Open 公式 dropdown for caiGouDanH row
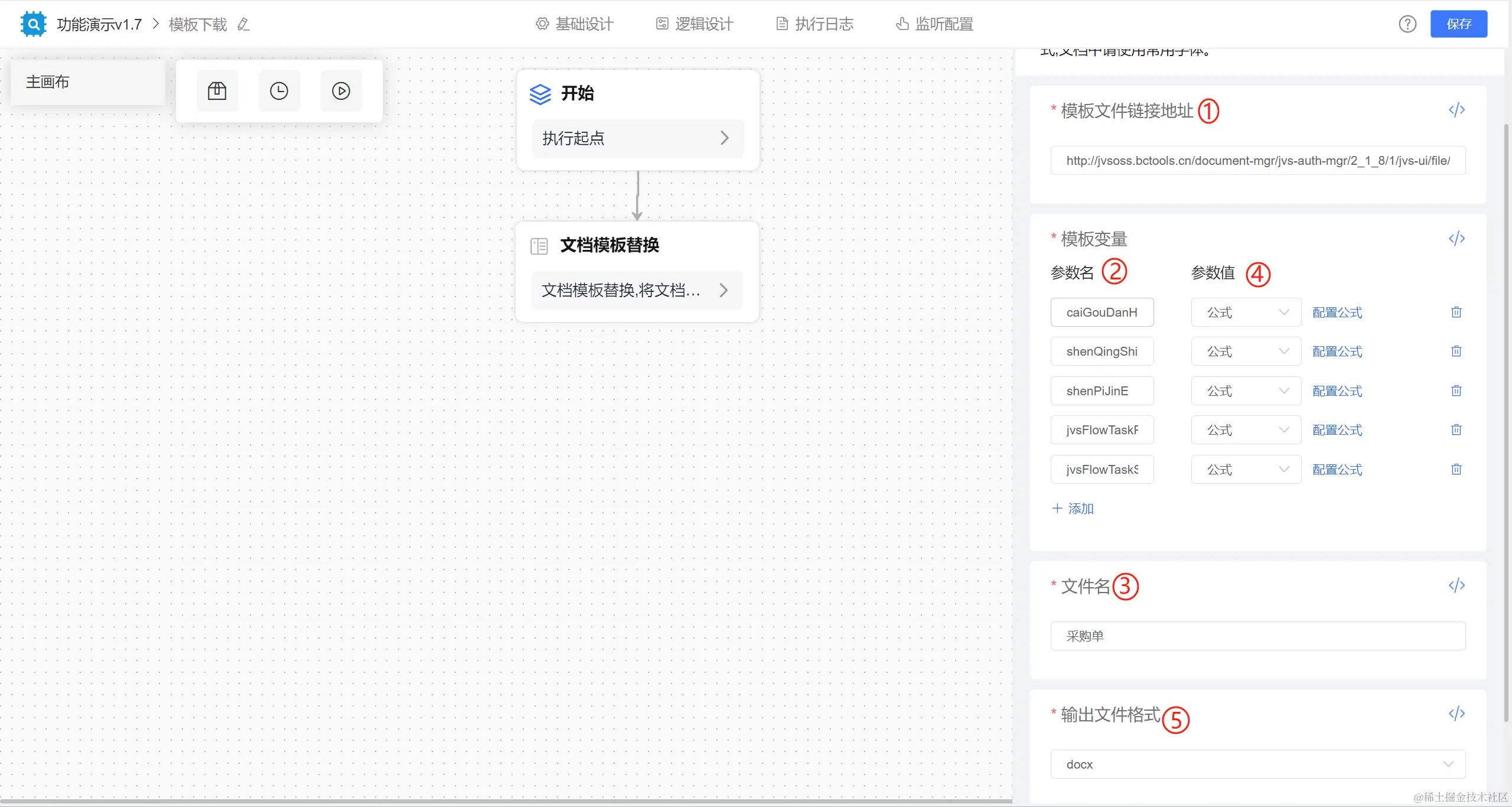The width and height of the screenshot is (1512, 807). (x=1246, y=312)
